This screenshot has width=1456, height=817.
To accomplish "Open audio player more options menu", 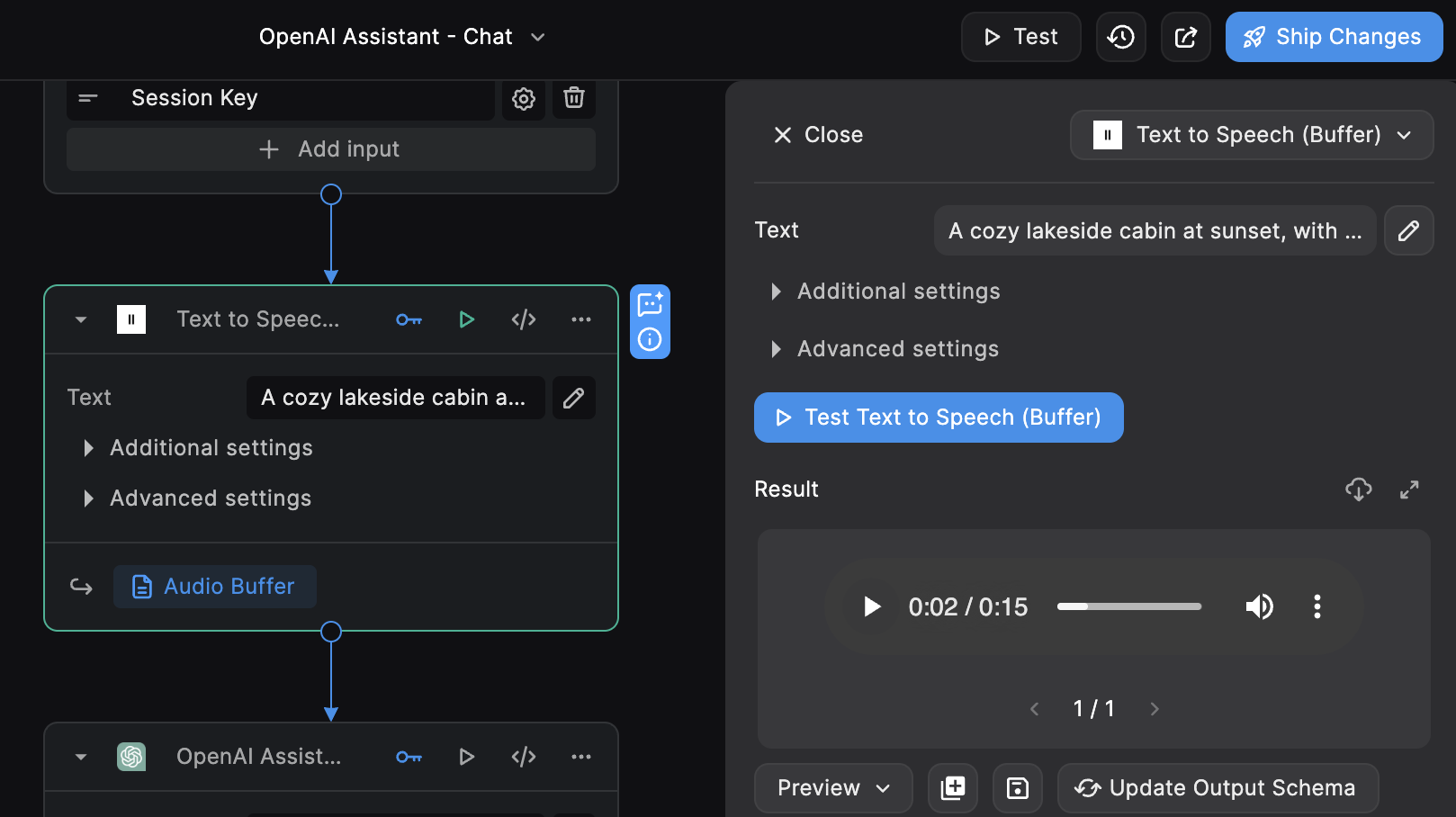I will coord(1317,606).
